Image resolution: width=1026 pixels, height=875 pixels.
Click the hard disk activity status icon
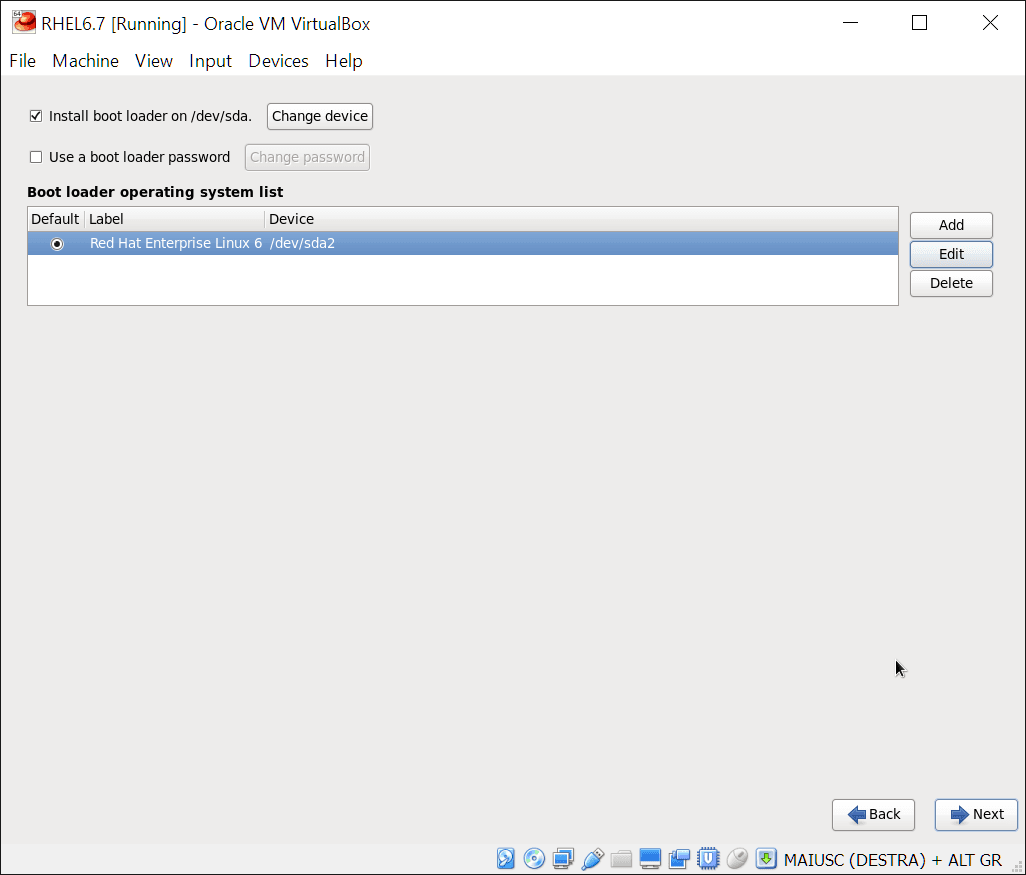click(505, 858)
